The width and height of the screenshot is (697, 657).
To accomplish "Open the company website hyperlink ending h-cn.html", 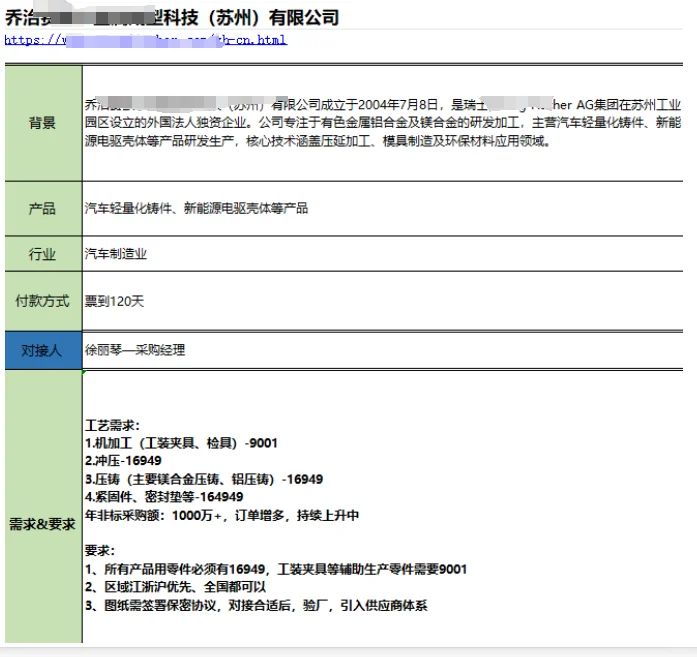I will (145, 40).
